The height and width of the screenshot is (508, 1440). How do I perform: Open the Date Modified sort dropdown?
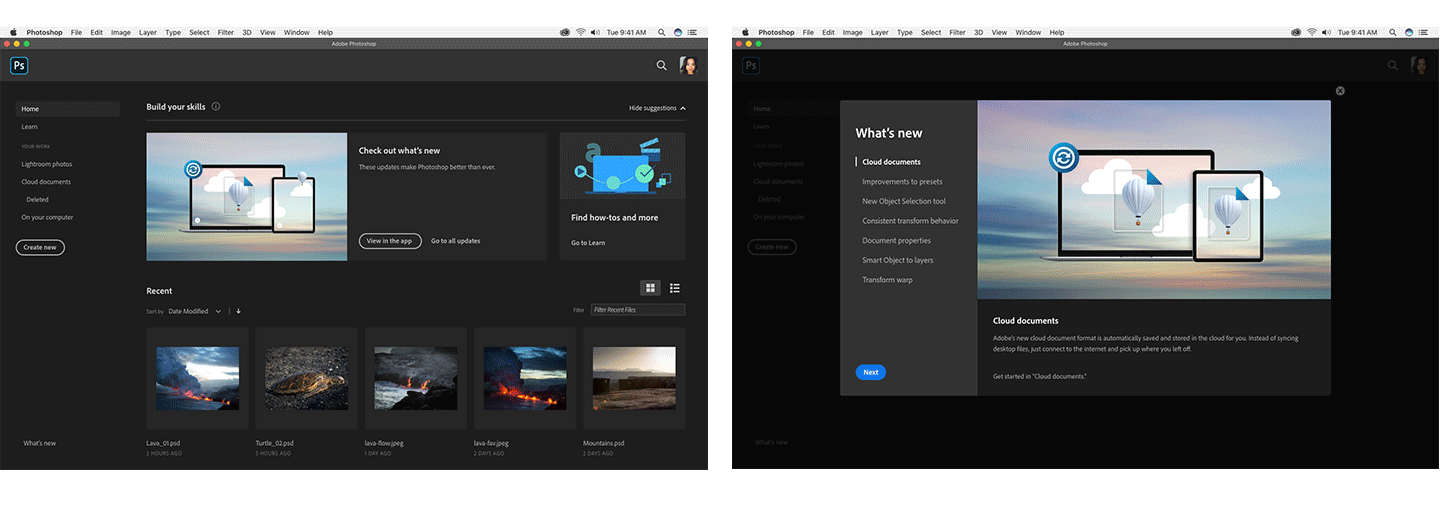coord(194,311)
